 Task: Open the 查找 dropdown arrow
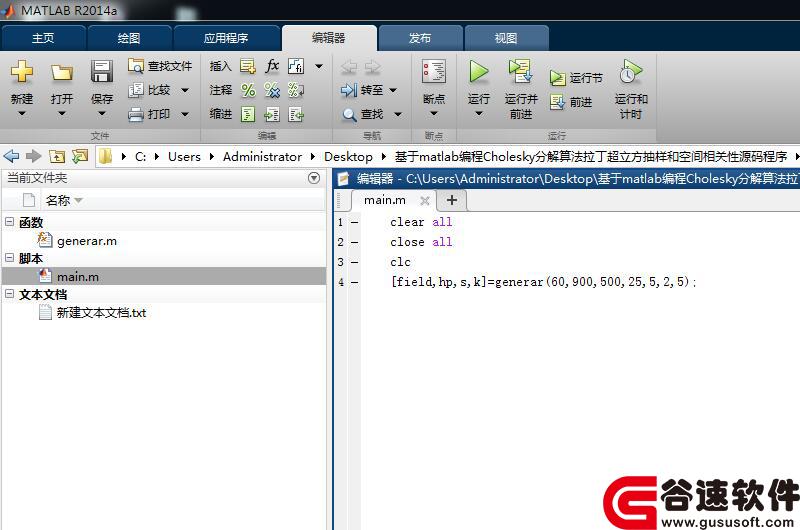click(398, 114)
